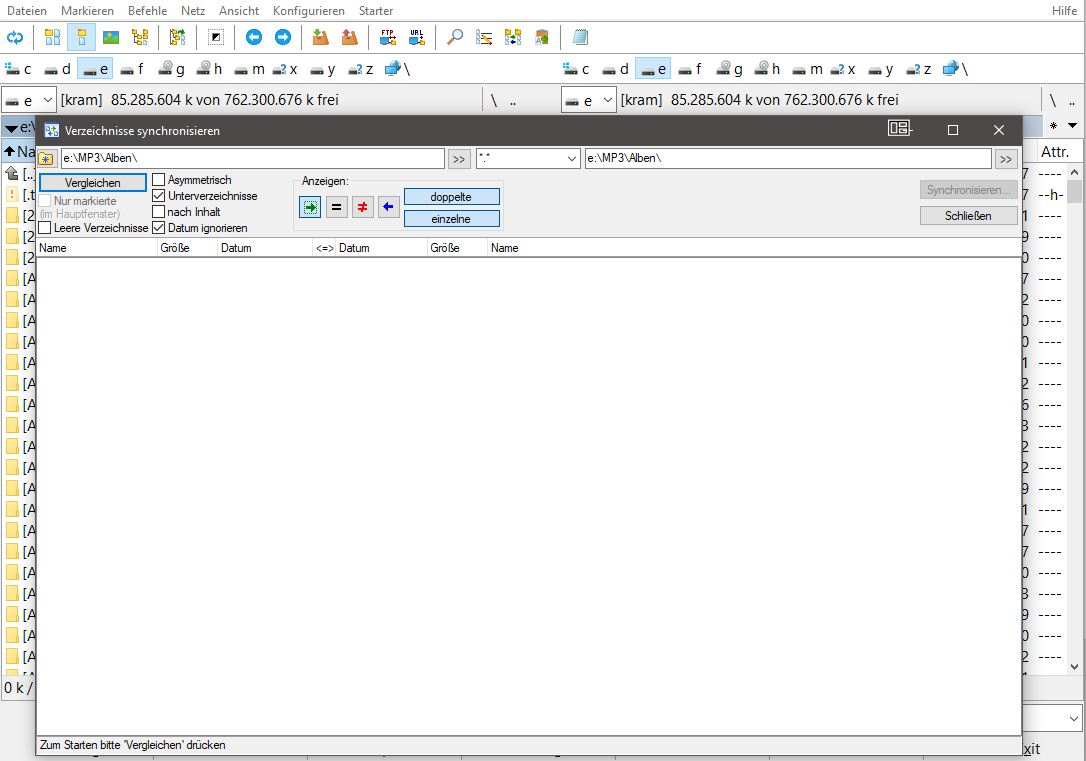Viewport: 1086px width, 761px height.
Task: Toggle the einzelne display button
Action: [x=451, y=219]
